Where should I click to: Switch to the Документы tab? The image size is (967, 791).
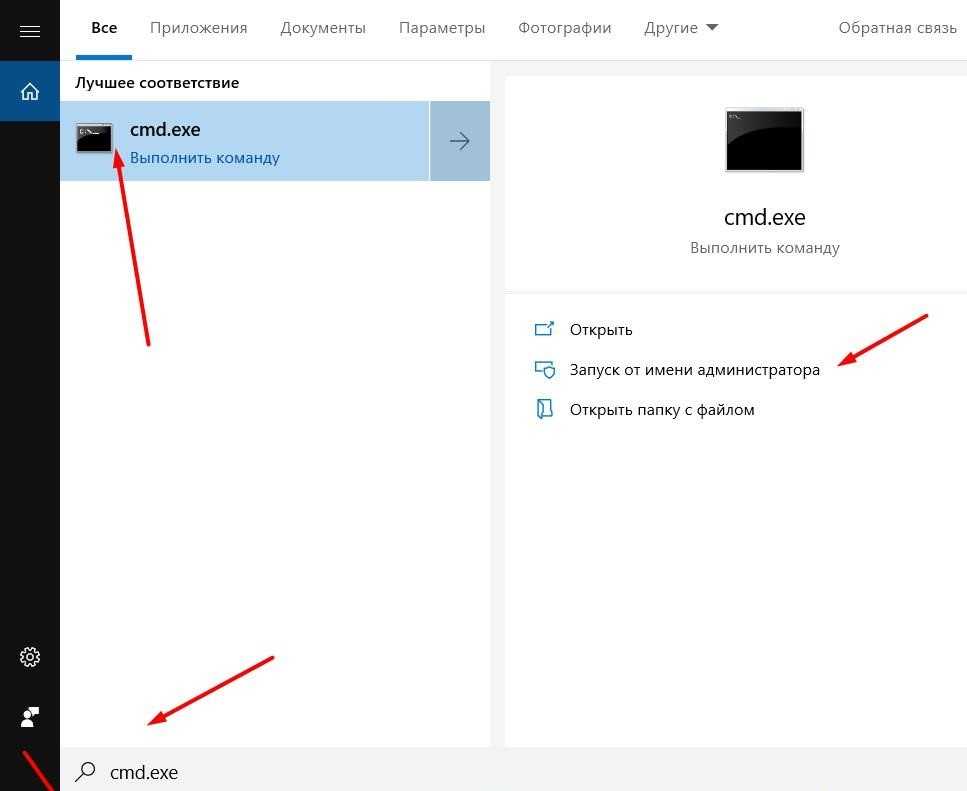click(323, 28)
